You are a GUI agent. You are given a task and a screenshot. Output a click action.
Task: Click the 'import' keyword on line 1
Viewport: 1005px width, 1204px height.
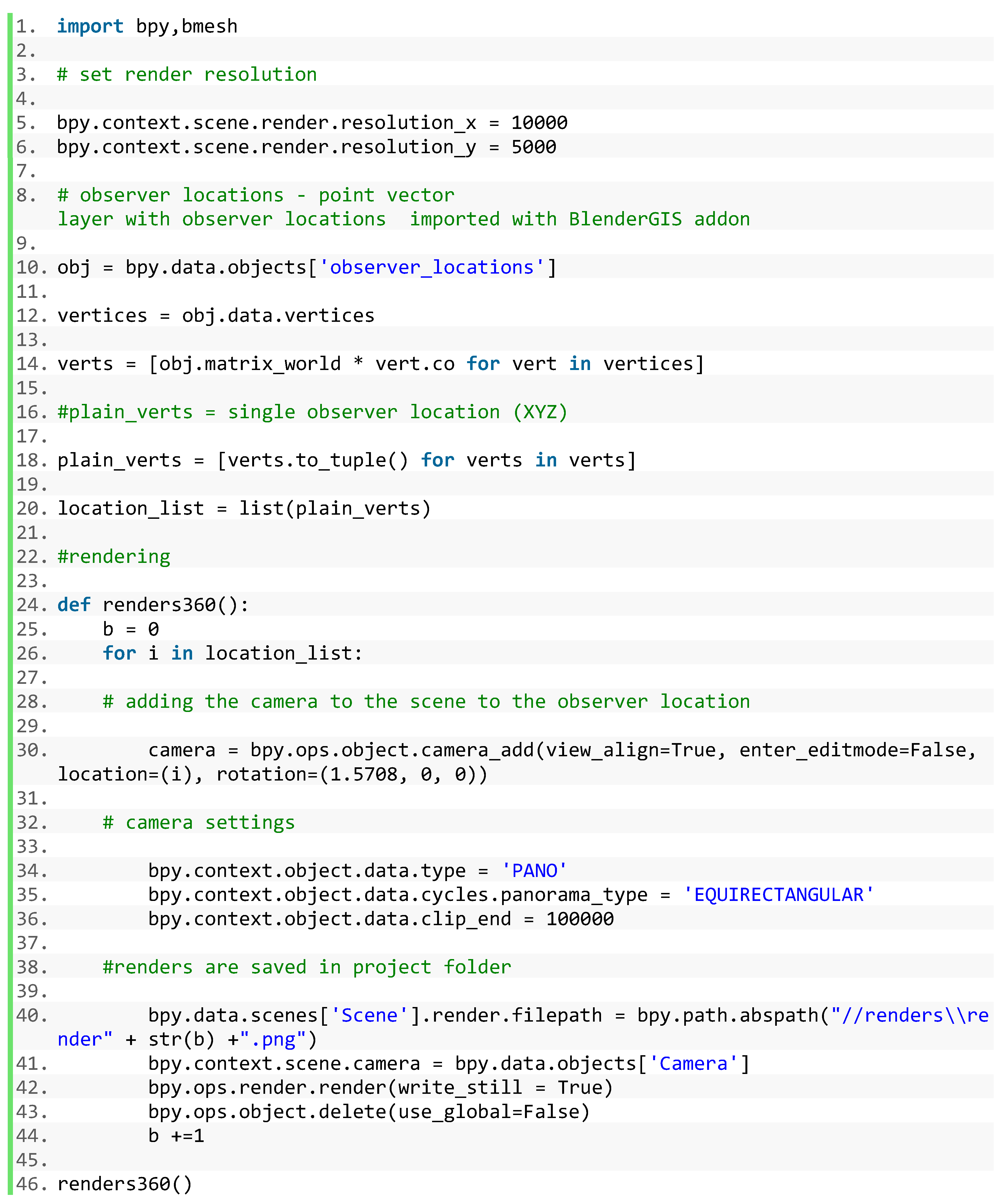[x=90, y=26]
